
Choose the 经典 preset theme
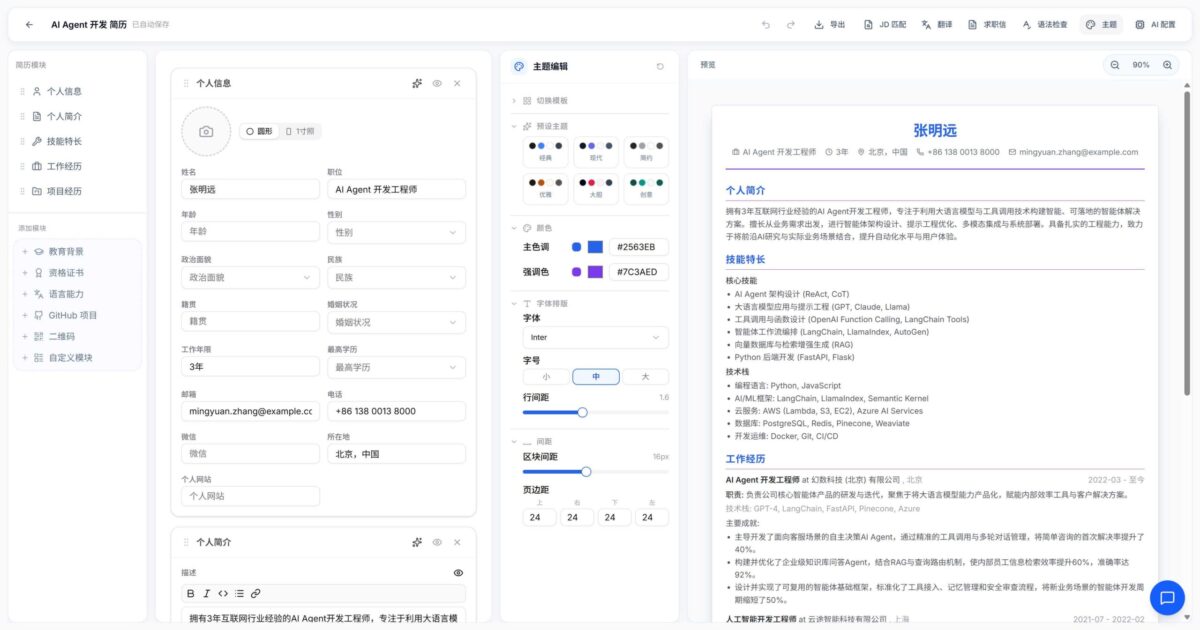click(546, 152)
